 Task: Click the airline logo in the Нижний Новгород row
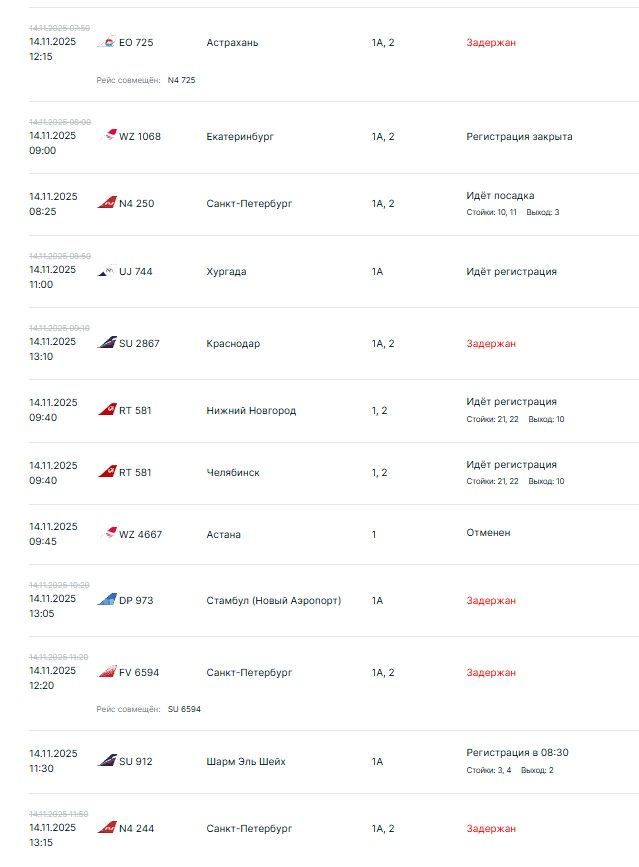pyautogui.click(x=106, y=409)
